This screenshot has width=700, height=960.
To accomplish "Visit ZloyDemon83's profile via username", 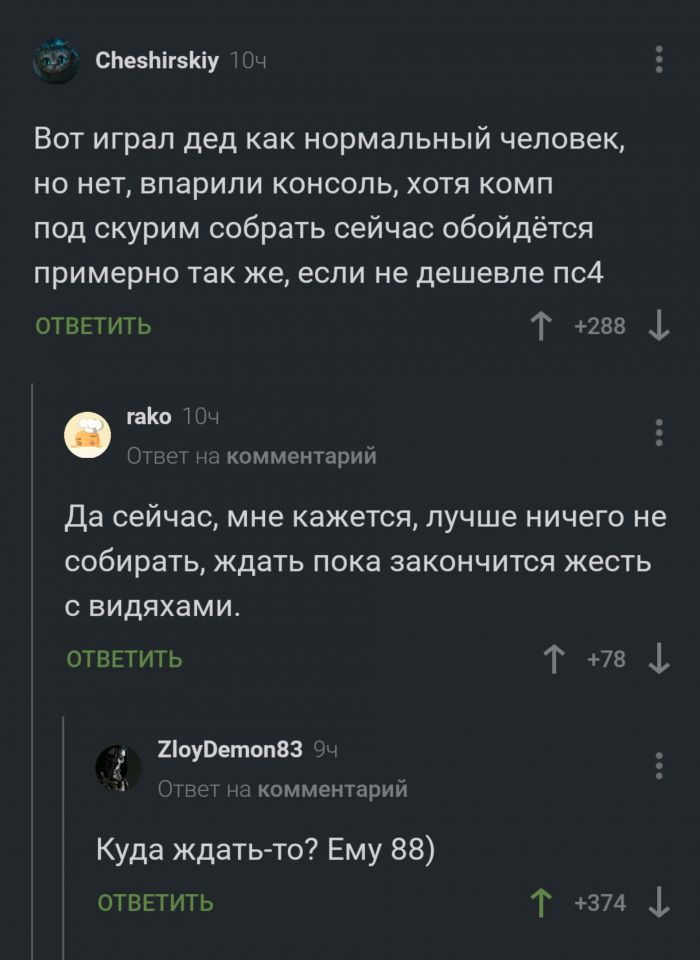I will coord(230,749).
